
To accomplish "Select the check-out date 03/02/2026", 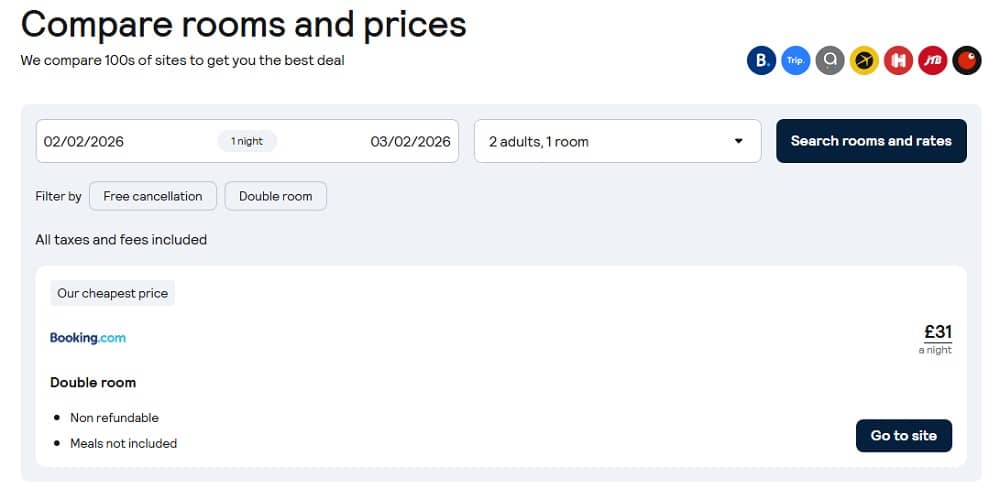I will click(x=411, y=141).
